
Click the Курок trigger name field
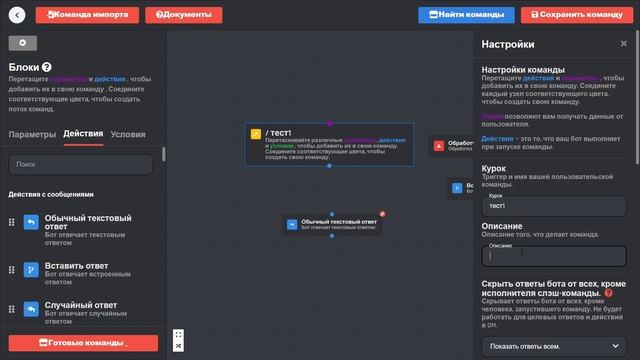[554, 206]
